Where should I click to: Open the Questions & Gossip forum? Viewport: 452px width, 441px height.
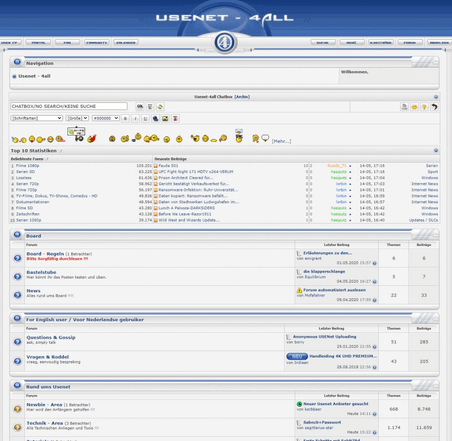click(51, 337)
